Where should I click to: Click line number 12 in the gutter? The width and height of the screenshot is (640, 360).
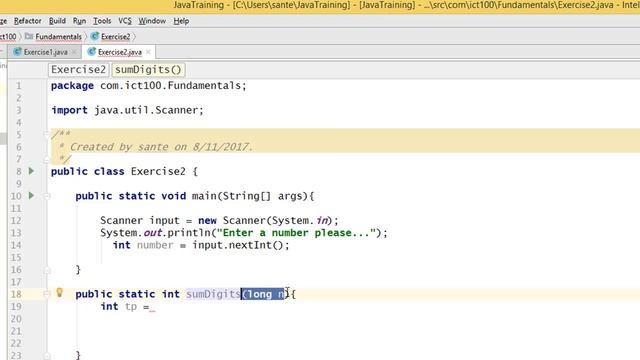[x=16, y=221]
